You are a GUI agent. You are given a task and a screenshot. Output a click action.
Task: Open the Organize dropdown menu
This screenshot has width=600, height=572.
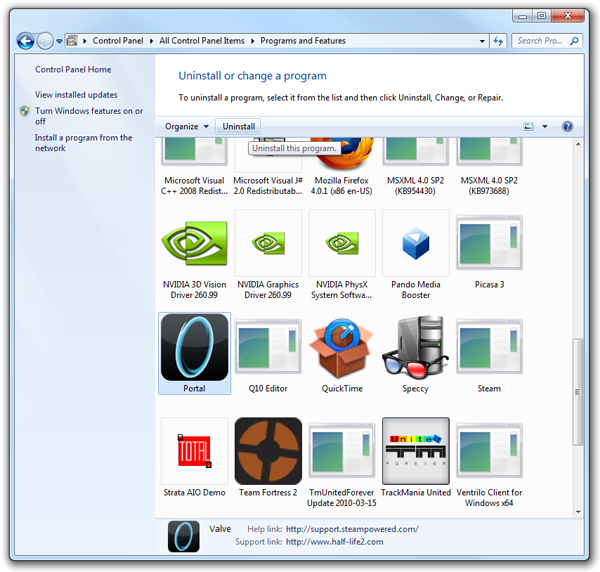(x=187, y=127)
